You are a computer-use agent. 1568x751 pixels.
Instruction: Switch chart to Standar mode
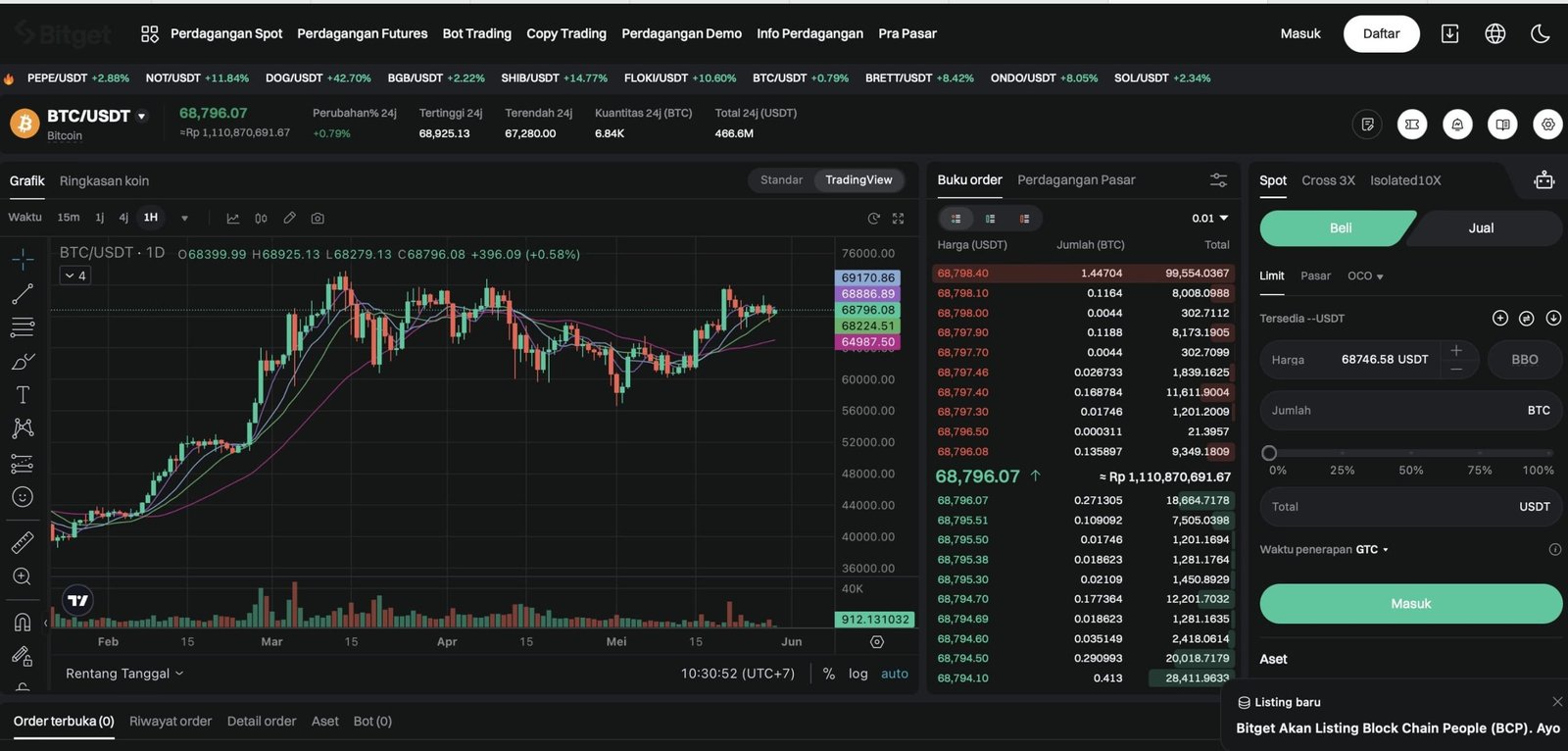point(781,180)
